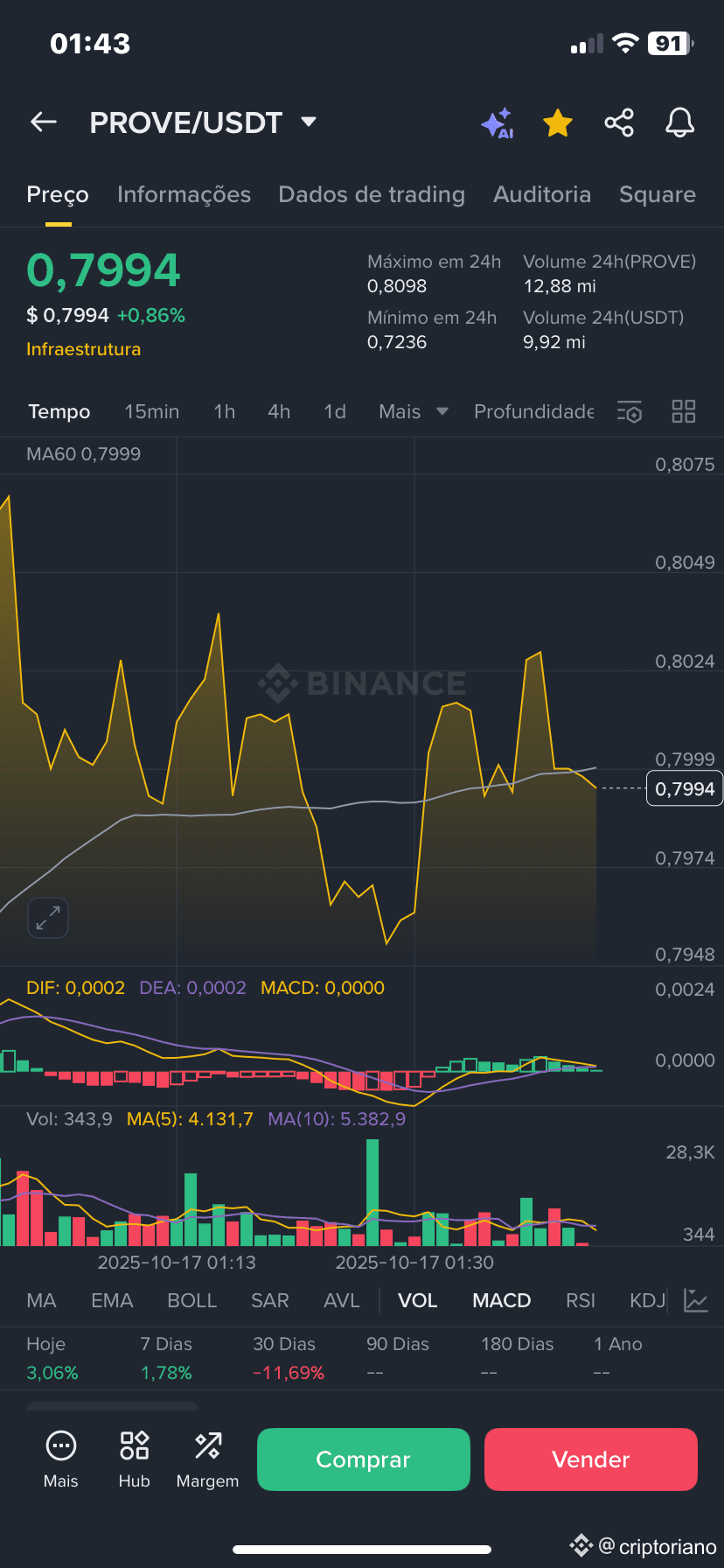This screenshot has height=1568, width=724.
Task: Tap the current price label 0,7994 on axis
Action: point(685,788)
